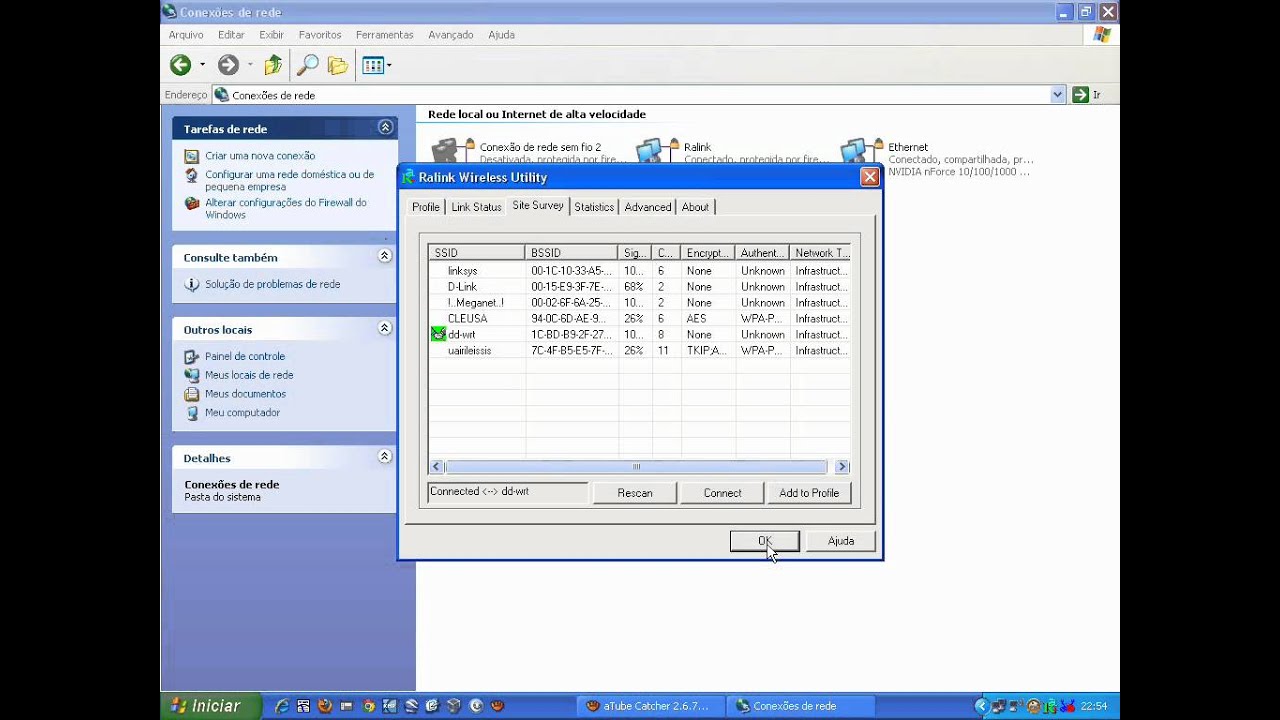Show the Folders pane
Image resolution: width=1280 pixels, height=720 pixels.
point(338,66)
